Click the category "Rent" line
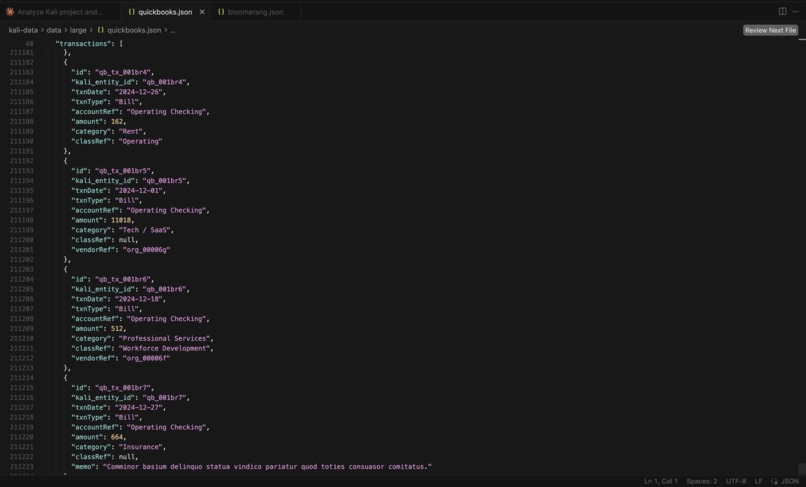 pos(108,131)
